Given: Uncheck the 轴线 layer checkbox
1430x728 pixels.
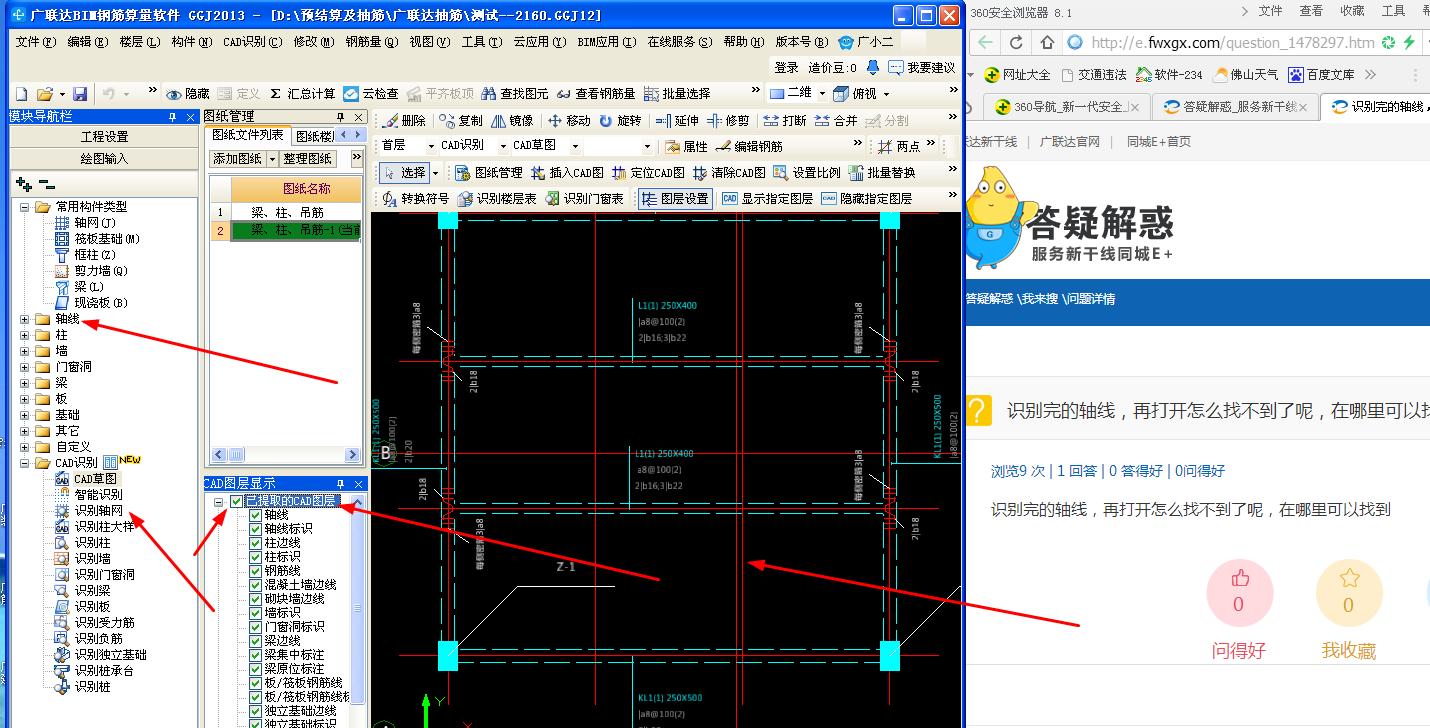Looking at the screenshot, I should (255, 515).
